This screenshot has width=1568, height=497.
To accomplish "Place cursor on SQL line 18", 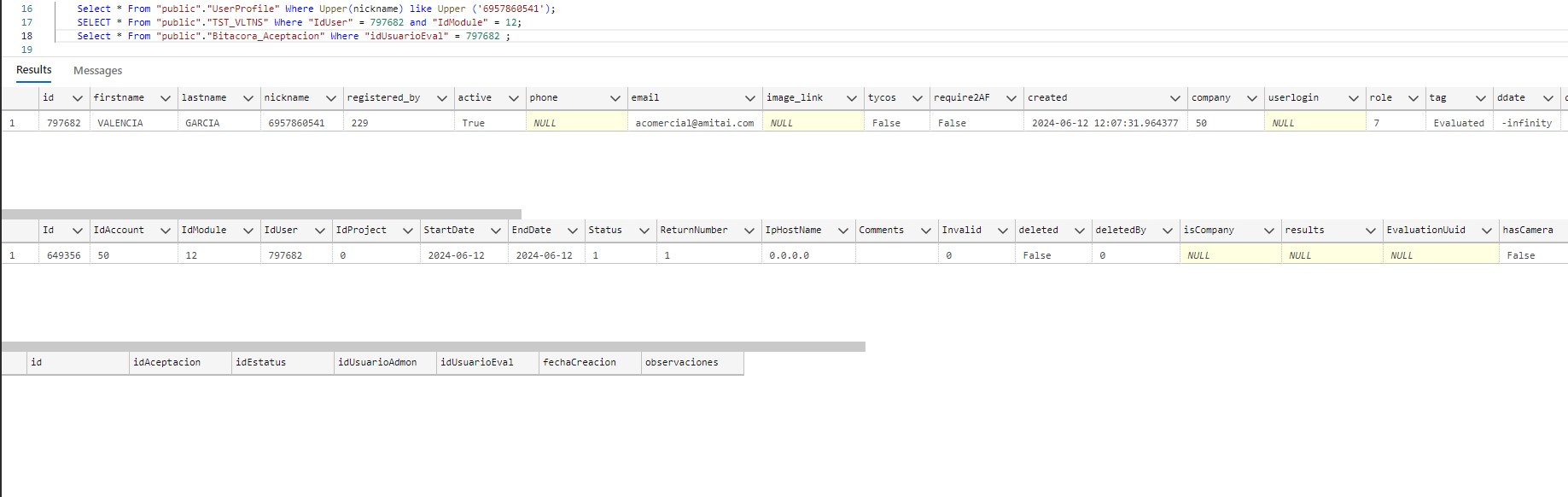I will (597, 36).
